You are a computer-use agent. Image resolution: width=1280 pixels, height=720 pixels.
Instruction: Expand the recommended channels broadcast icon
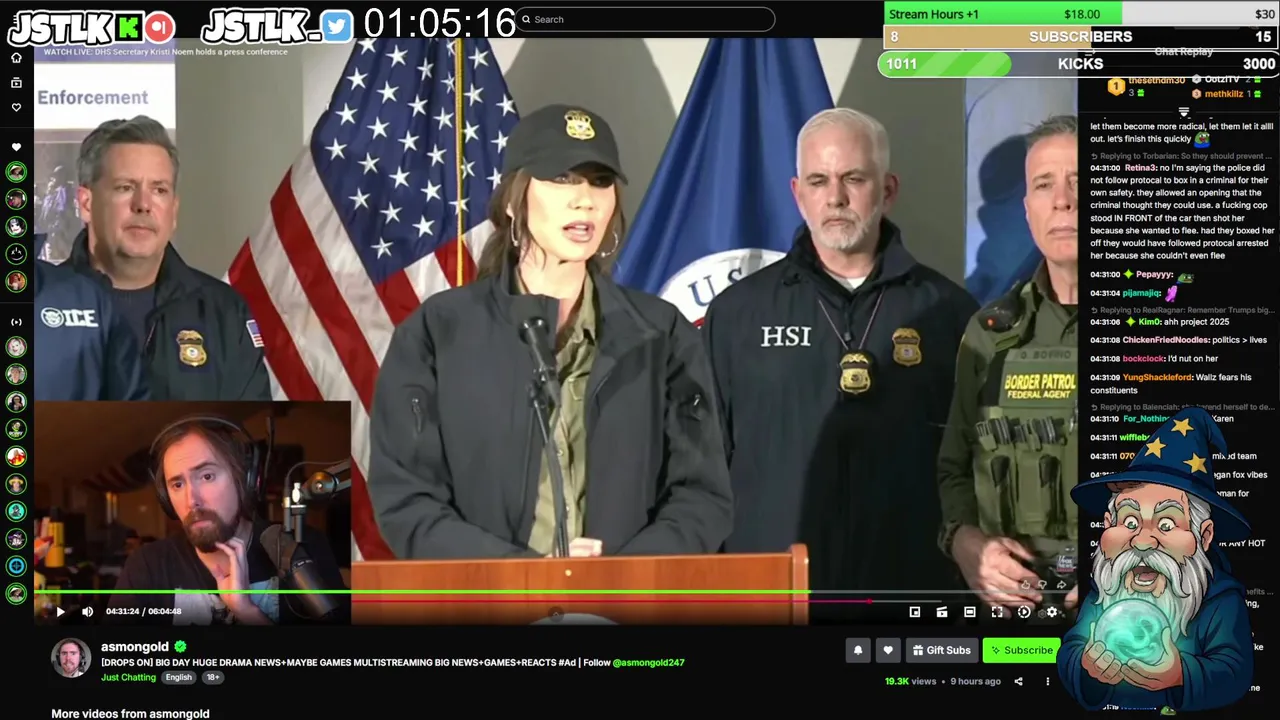[x=16, y=322]
